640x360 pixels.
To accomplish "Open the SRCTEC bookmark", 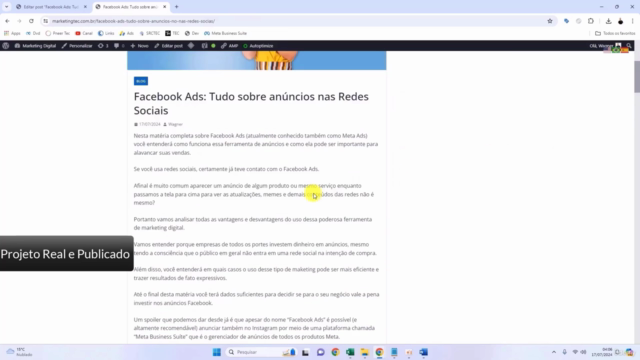I will pyautogui.click(x=149, y=33).
